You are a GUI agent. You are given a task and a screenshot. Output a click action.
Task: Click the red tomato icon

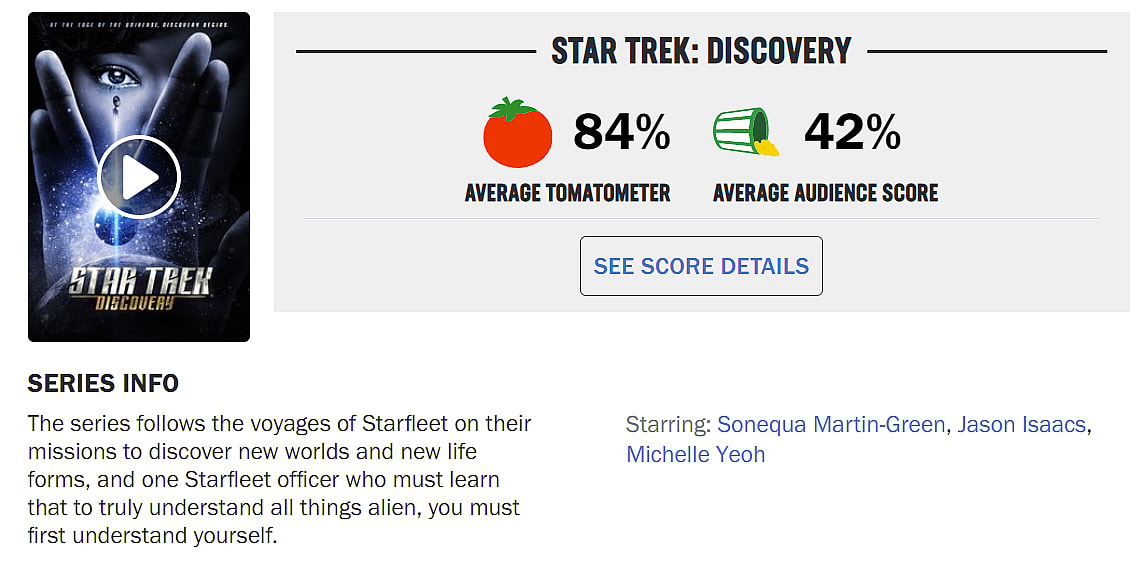[x=517, y=133]
